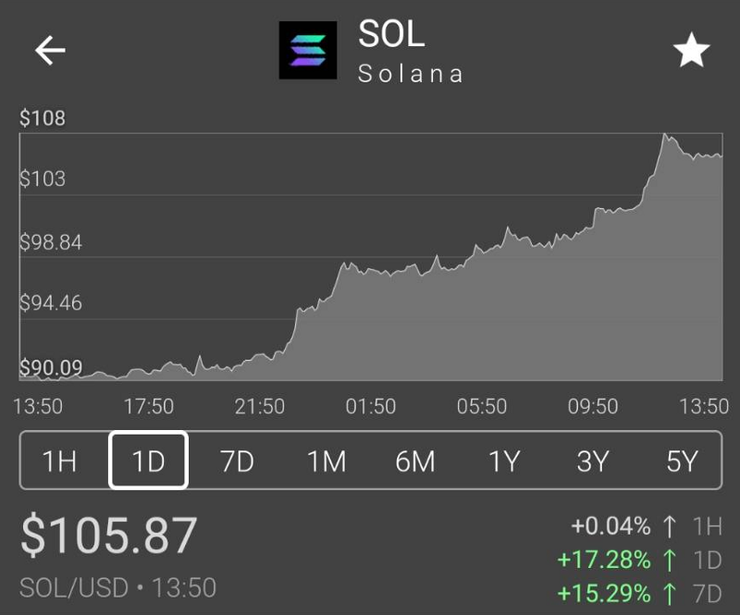Tap the back arrow icon

pos(50,51)
